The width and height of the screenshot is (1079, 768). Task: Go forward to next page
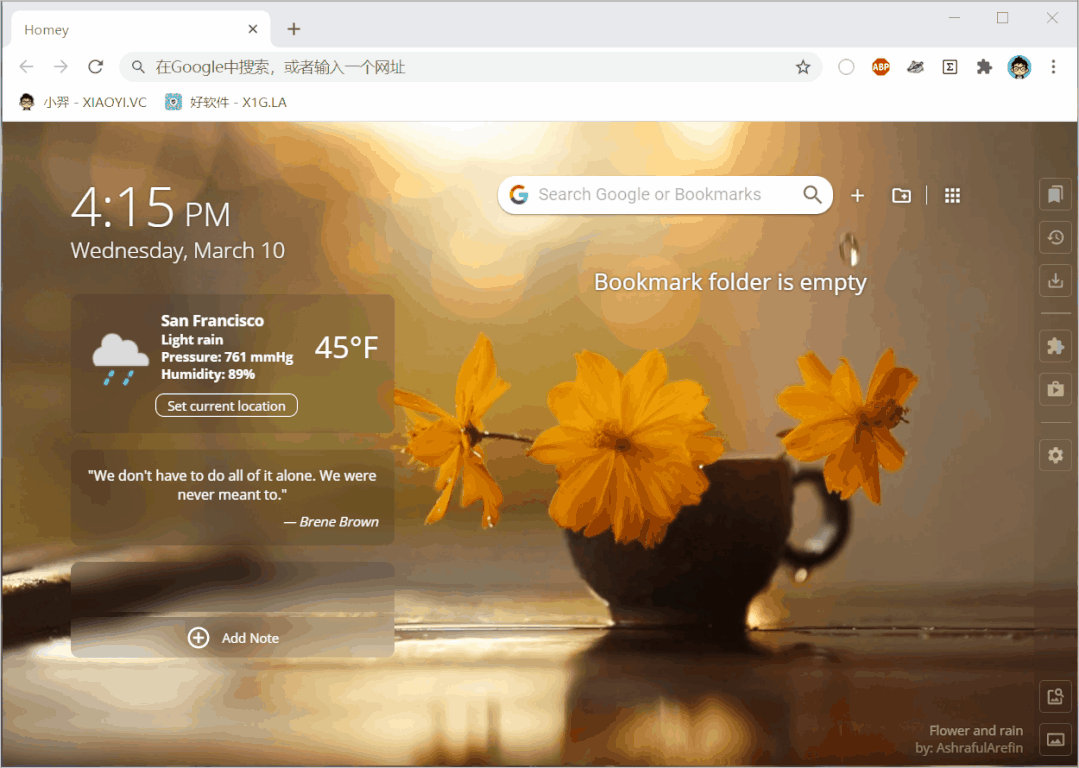(61, 67)
